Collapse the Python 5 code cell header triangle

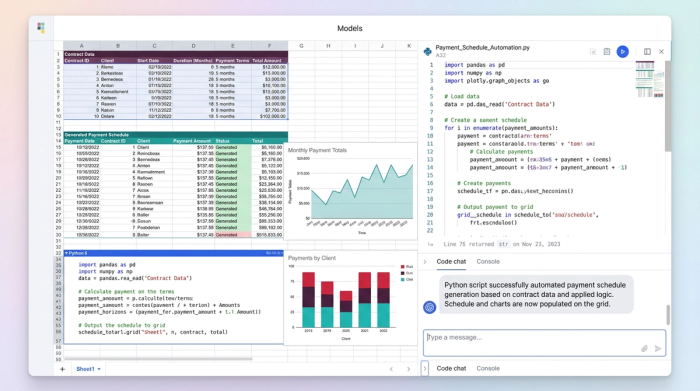(x=67, y=253)
